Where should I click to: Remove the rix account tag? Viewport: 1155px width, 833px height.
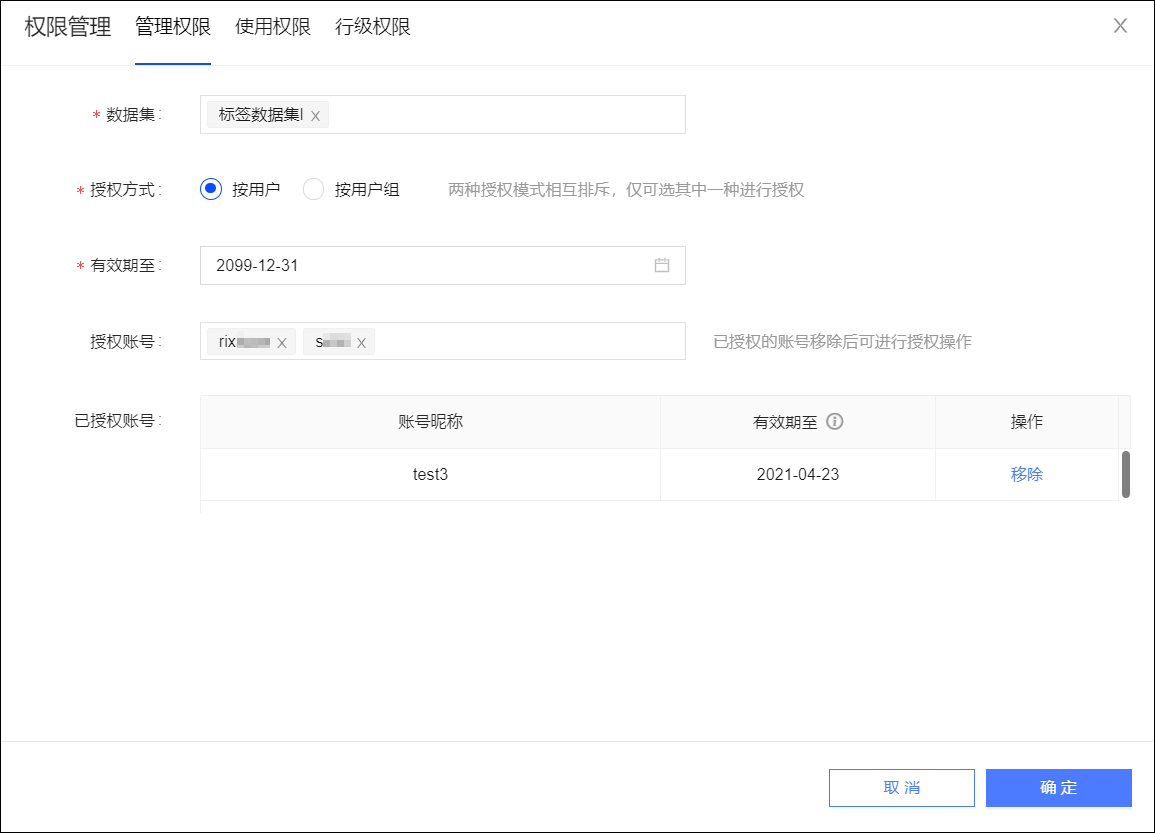click(281, 342)
